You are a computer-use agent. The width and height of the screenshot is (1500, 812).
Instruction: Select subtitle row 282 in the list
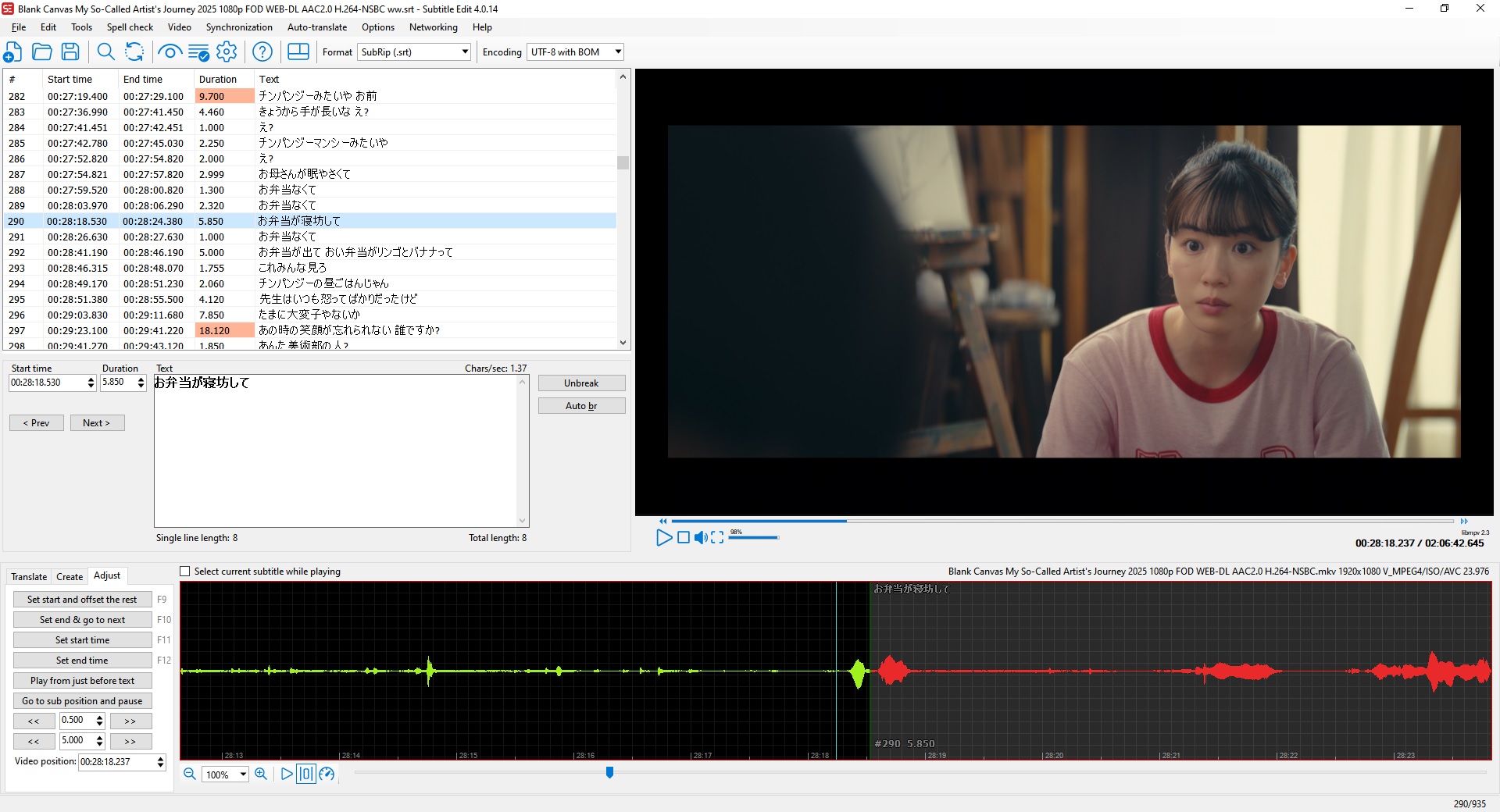point(309,96)
